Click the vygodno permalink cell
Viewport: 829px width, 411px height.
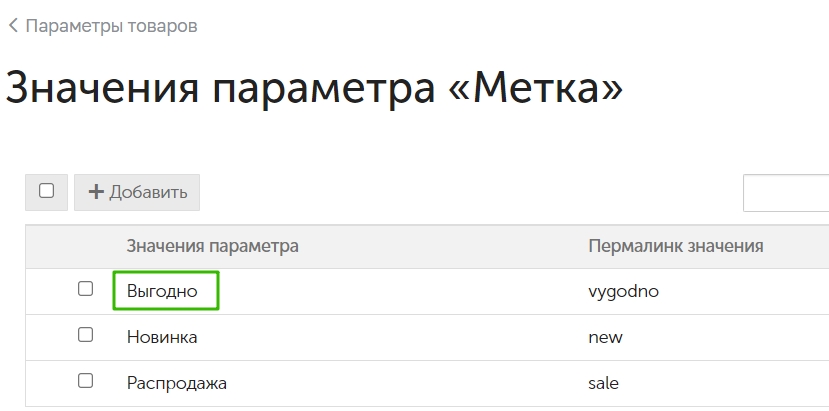[623, 291]
